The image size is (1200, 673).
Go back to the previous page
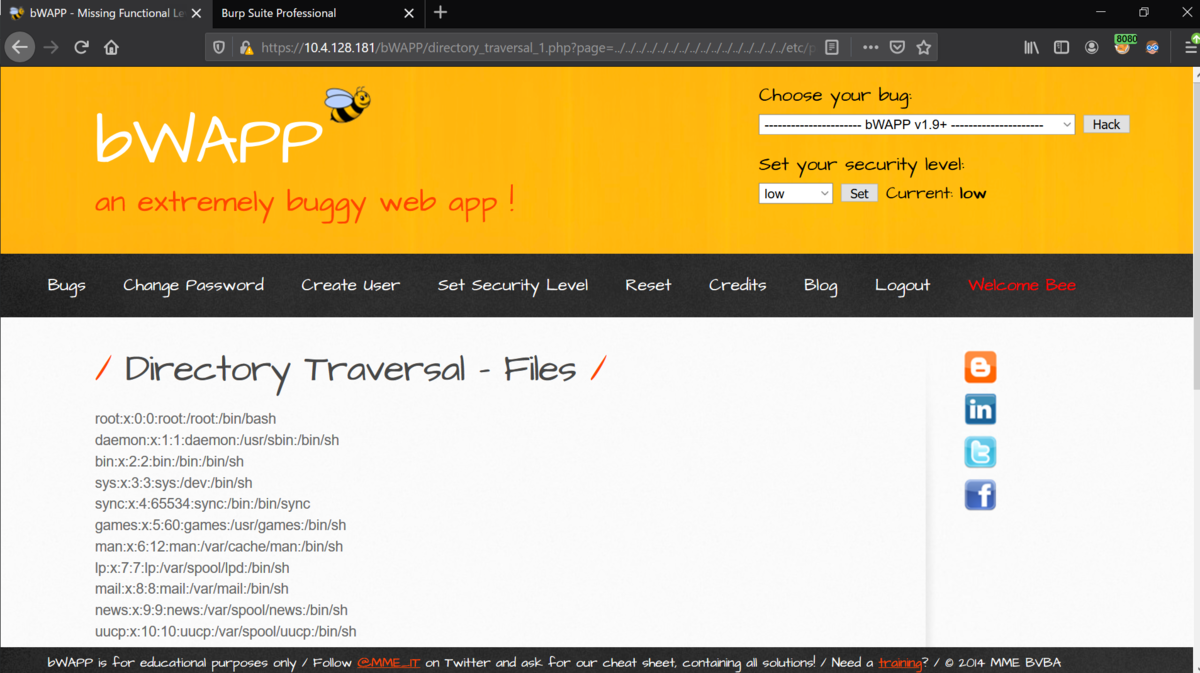point(20,47)
